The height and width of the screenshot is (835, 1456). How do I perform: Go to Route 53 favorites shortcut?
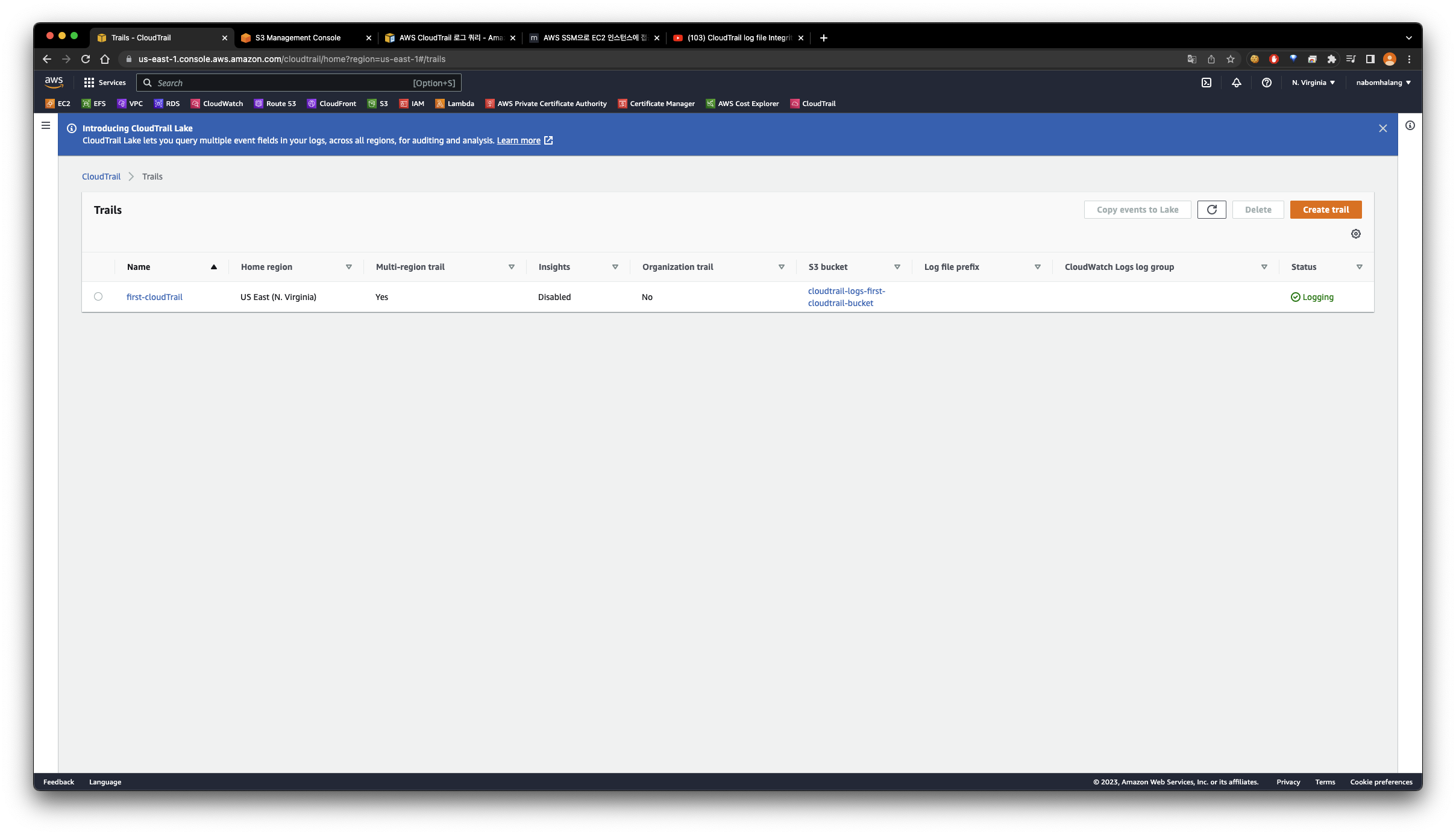[x=275, y=104]
